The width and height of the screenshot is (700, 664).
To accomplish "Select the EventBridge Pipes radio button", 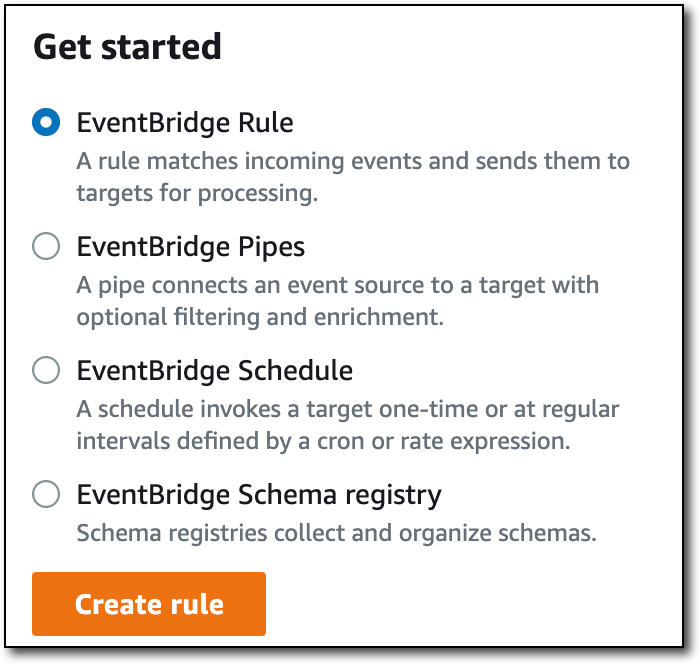I will 46,246.
